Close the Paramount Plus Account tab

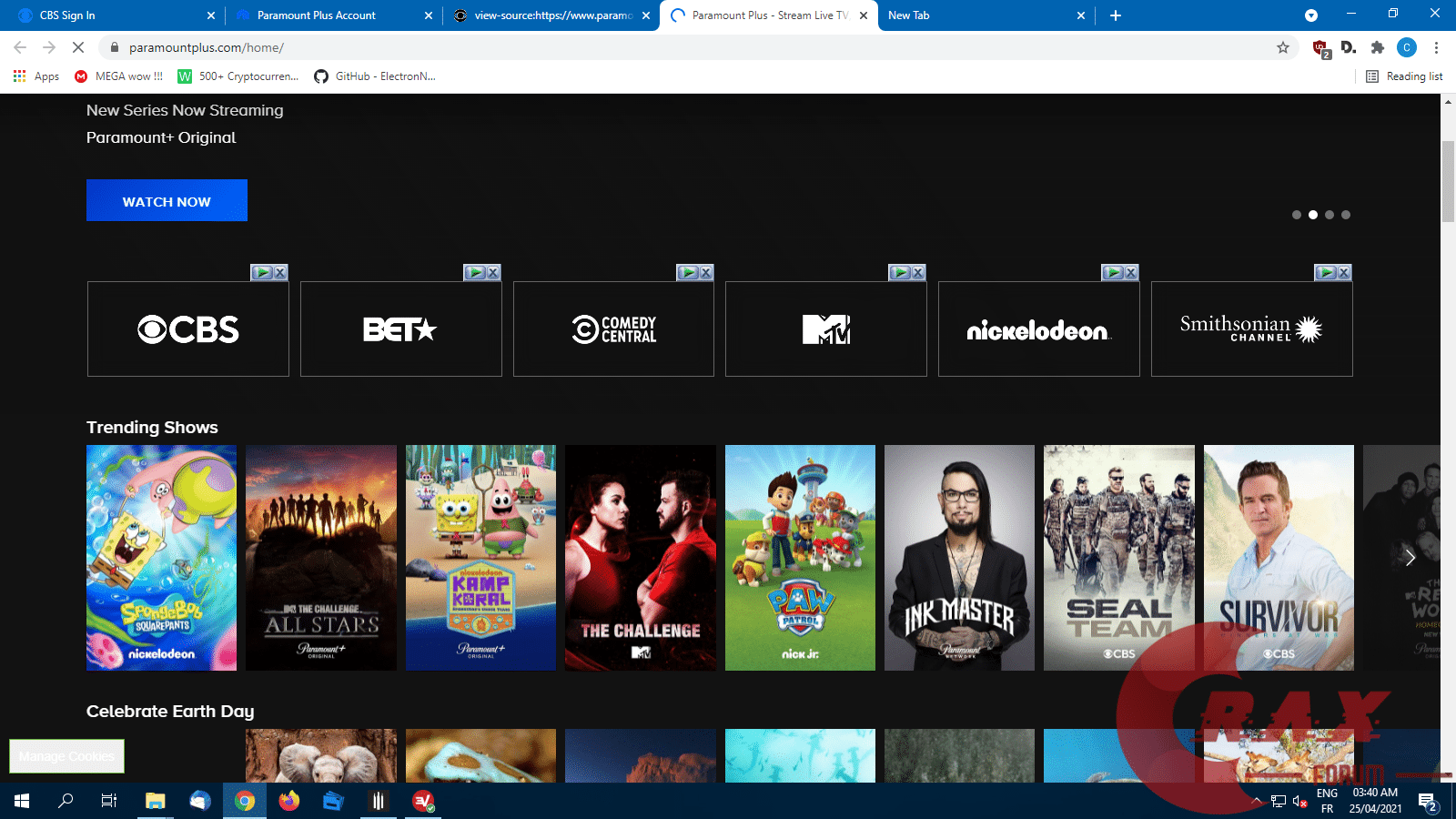coord(429,15)
